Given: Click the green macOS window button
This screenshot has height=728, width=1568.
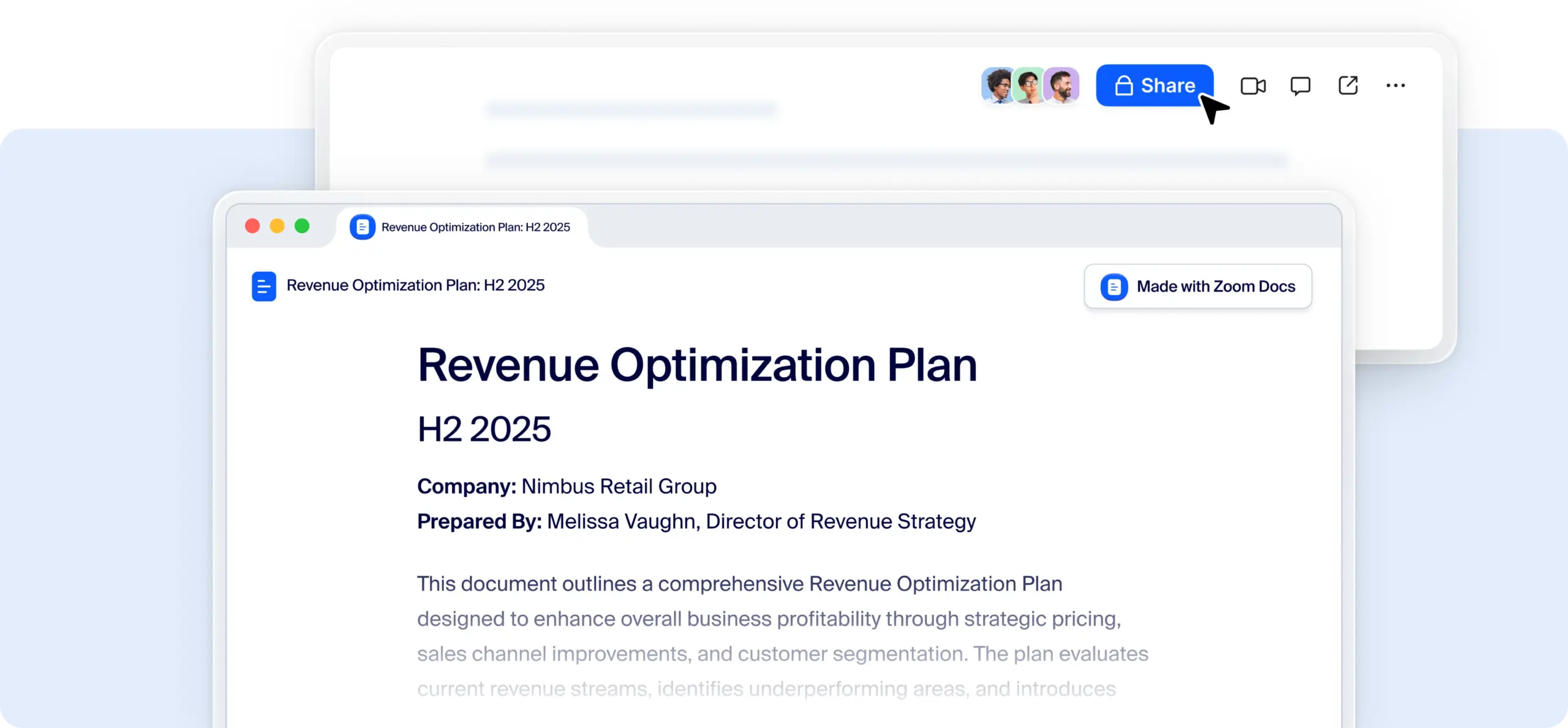Looking at the screenshot, I should (x=302, y=226).
